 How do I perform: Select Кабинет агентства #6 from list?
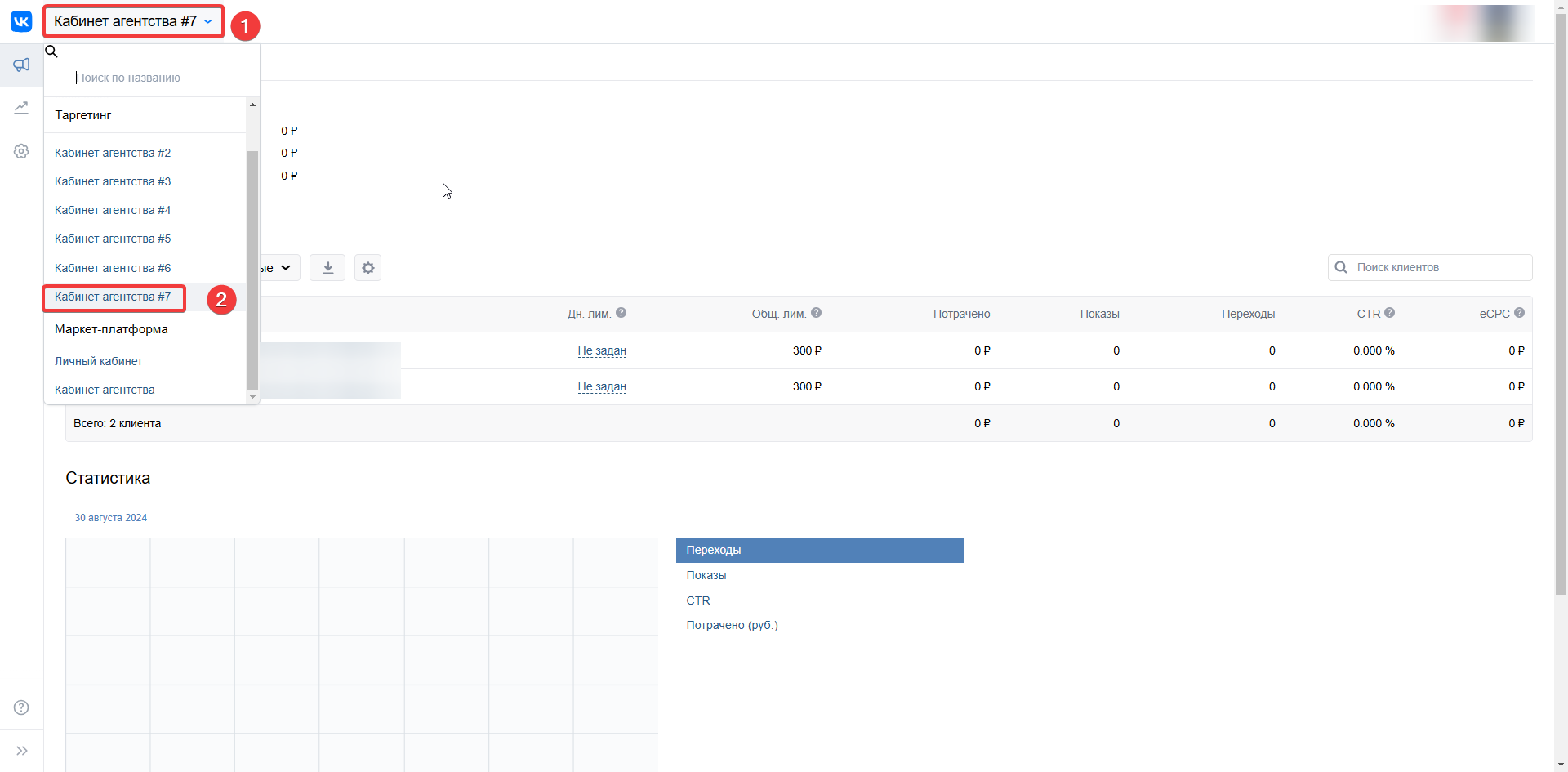[x=113, y=268]
